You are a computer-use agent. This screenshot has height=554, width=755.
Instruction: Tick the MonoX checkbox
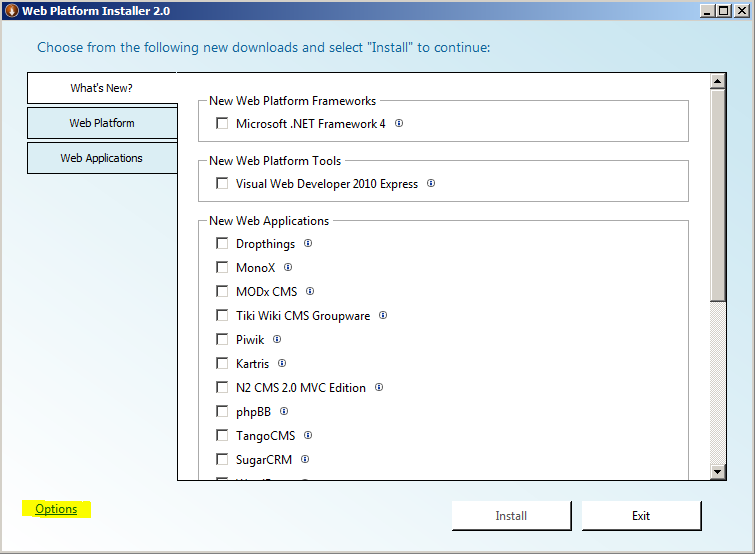222,267
